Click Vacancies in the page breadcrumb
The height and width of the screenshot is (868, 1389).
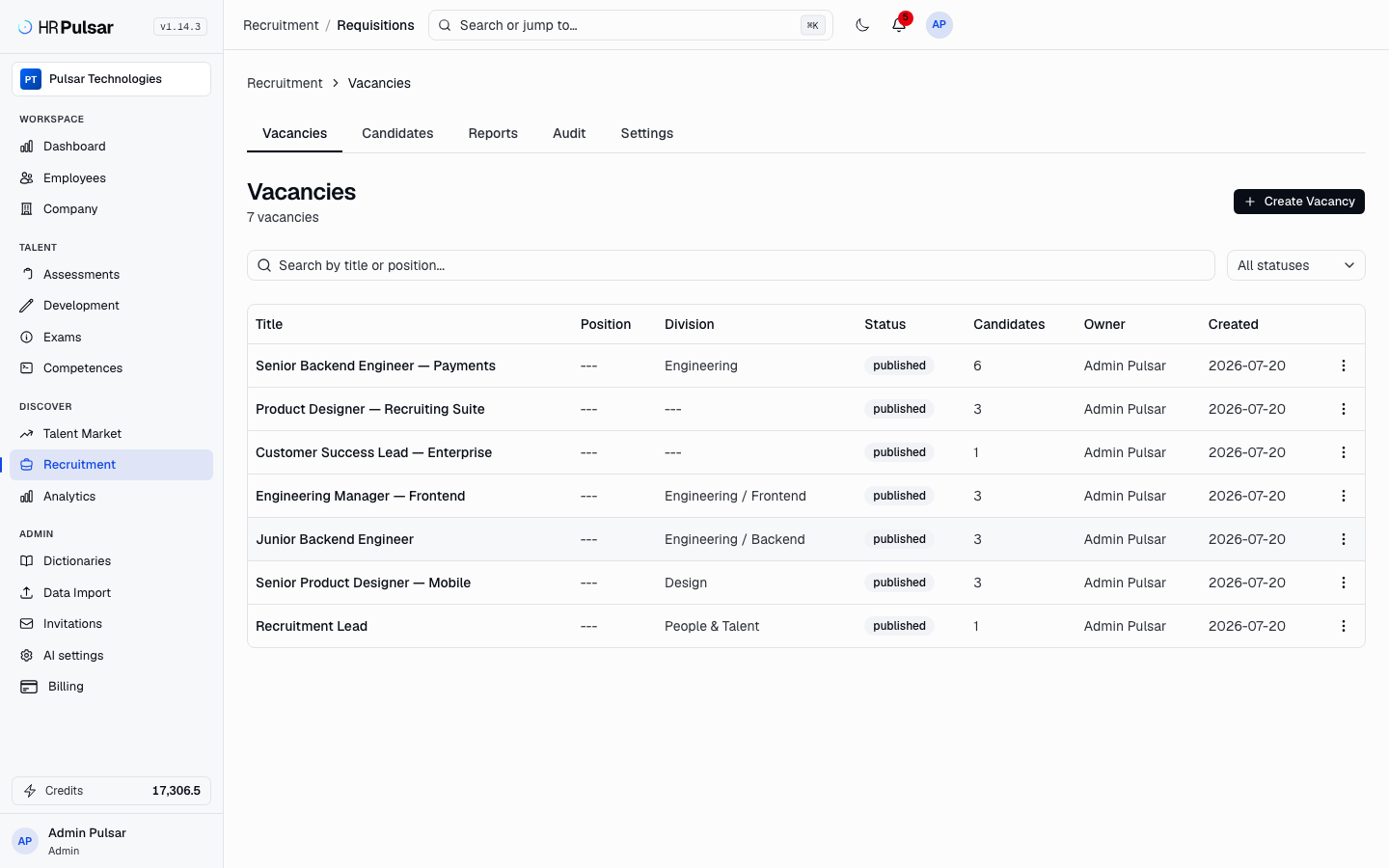pos(379,83)
